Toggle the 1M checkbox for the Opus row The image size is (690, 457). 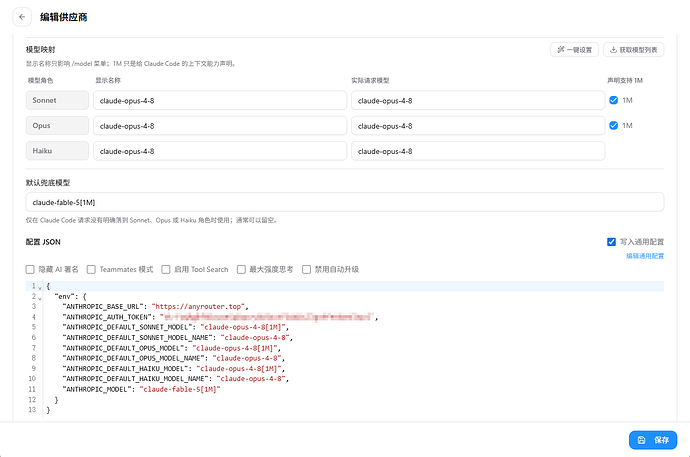tap(613, 126)
